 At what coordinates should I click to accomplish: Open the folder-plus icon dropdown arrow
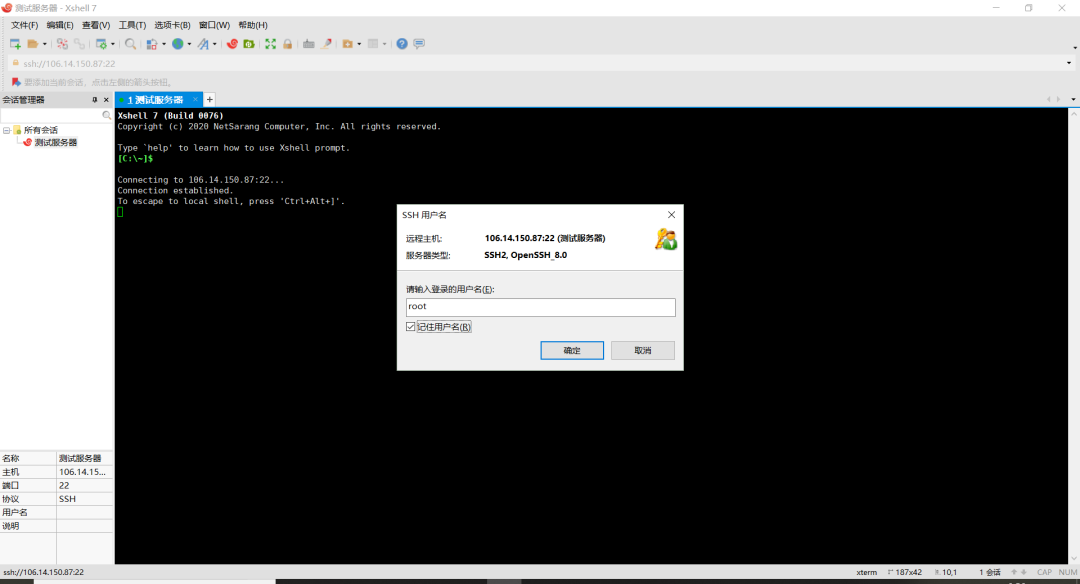[x=360, y=44]
